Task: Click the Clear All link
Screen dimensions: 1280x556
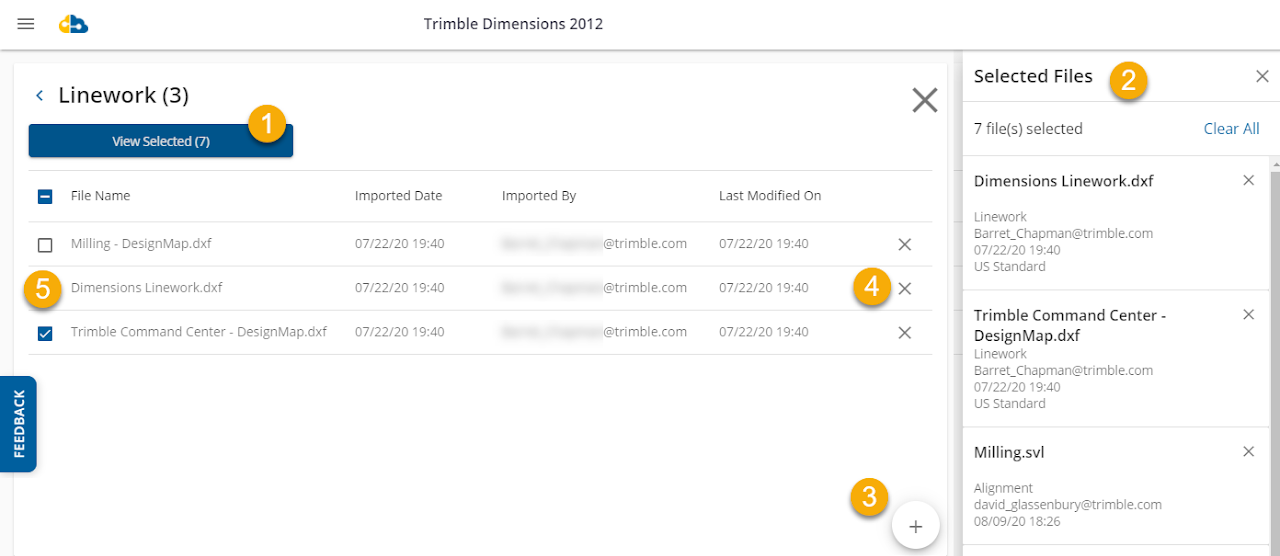Action: [x=1231, y=129]
